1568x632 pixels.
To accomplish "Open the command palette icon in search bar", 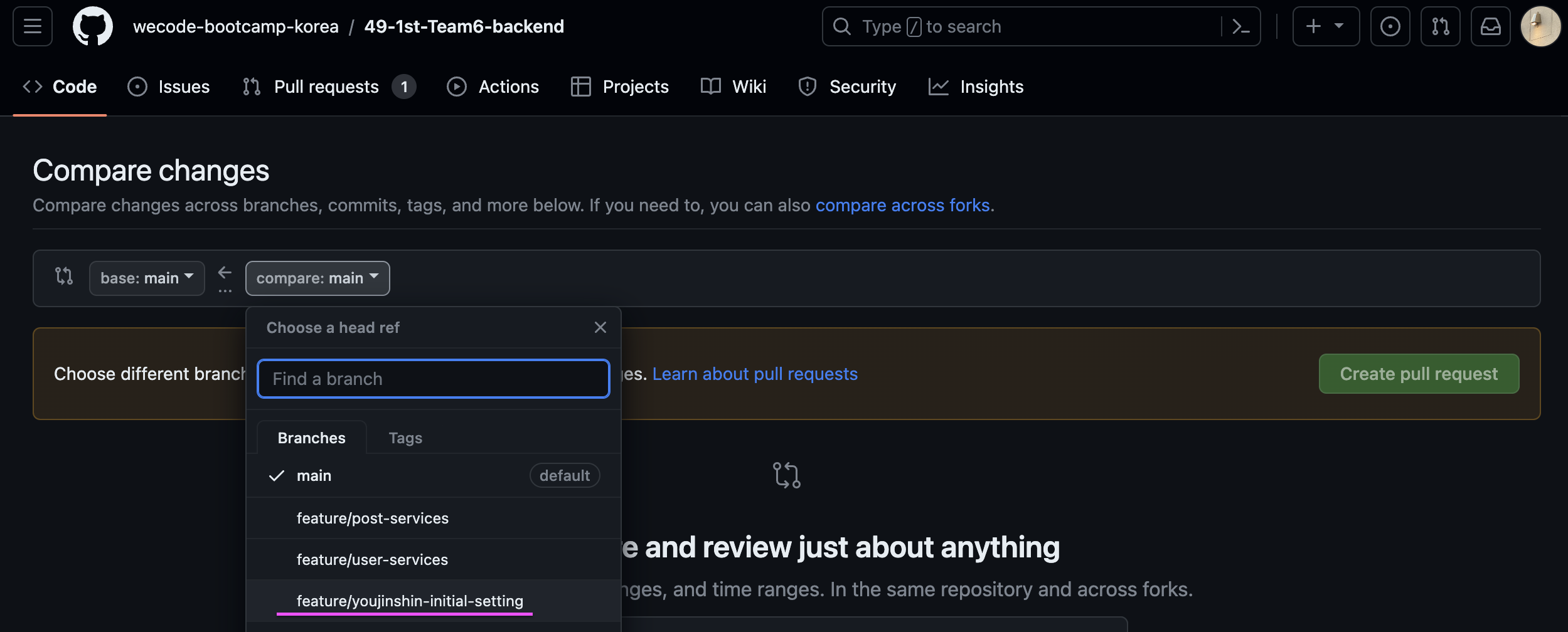I will click(x=1240, y=26).
